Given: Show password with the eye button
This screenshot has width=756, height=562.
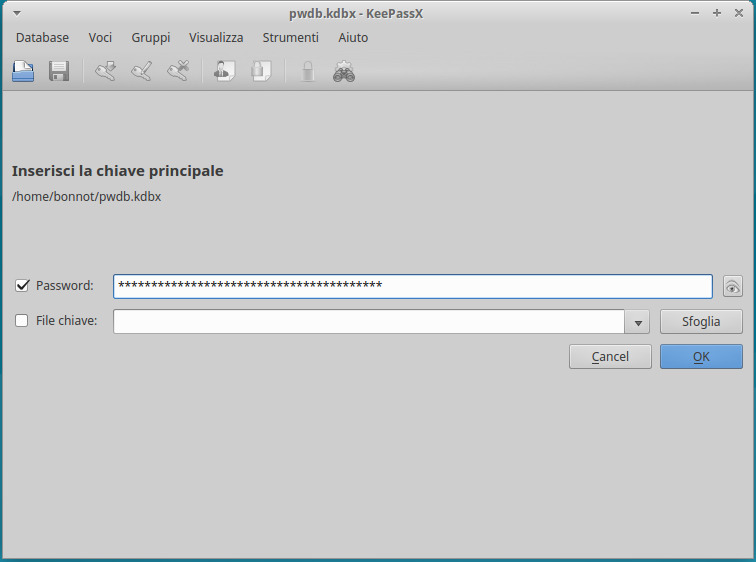Looking at the screenshot, I should coord(732,287).
